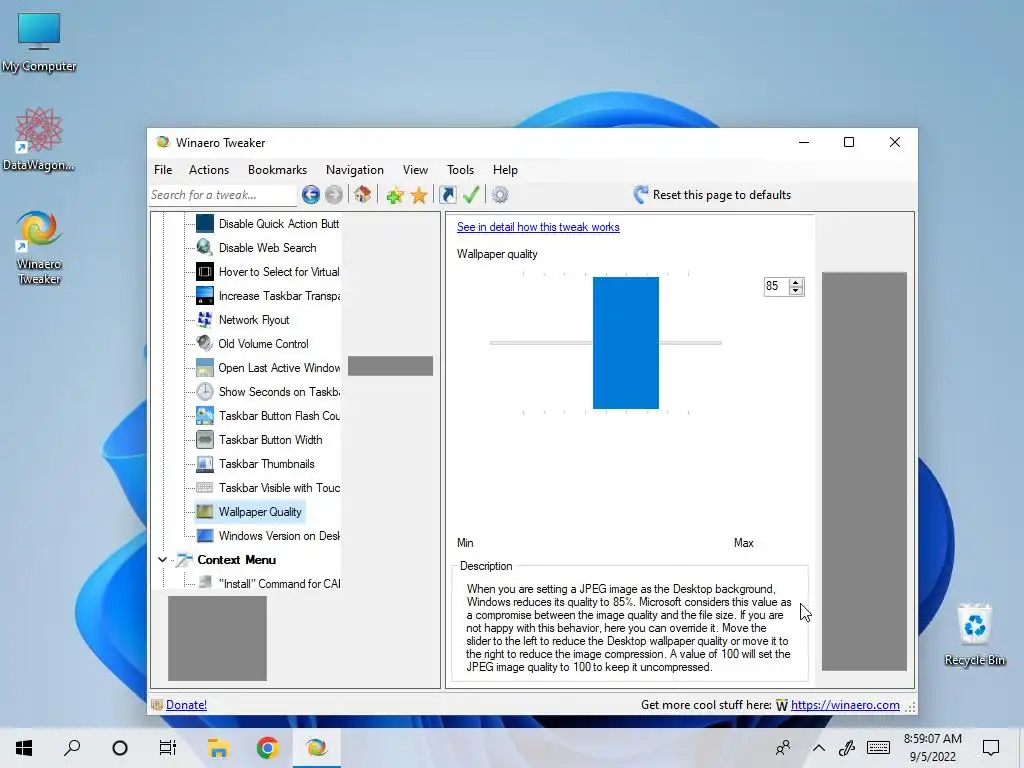Screen dimensions: 1024x768
Task: Open the Winaero Tweaker desktop shortcut
Action: pos(39,248)
